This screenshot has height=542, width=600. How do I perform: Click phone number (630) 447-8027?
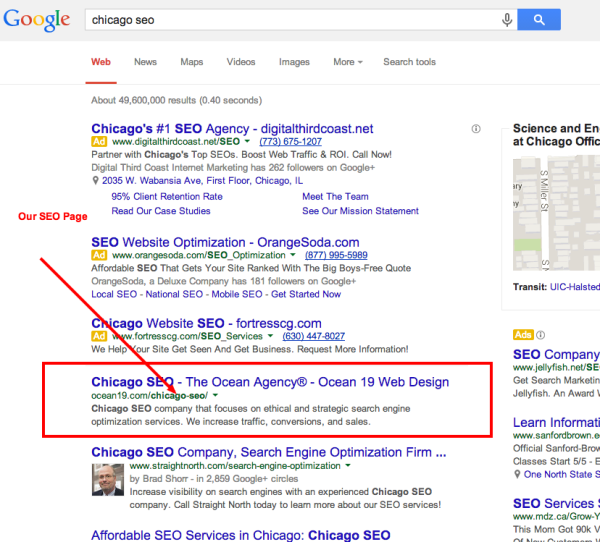[x=313, y=336]
